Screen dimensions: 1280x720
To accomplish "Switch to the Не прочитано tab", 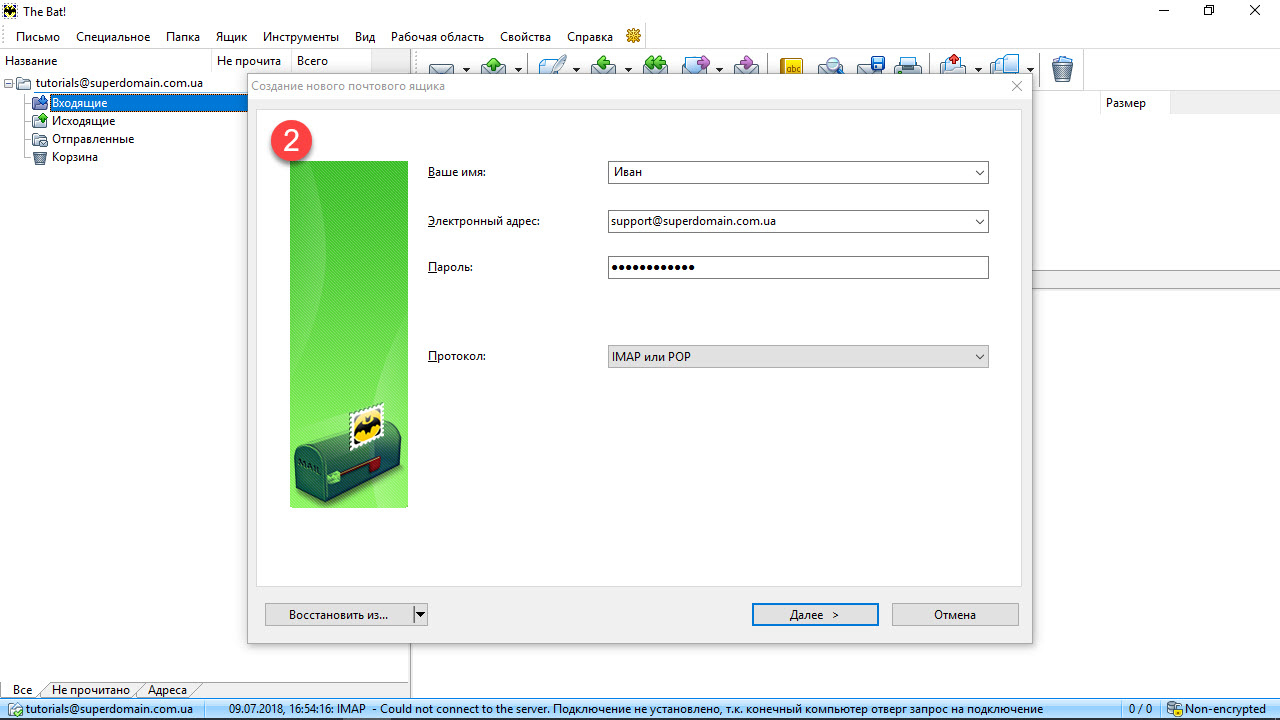I will (x=91, y=690).
